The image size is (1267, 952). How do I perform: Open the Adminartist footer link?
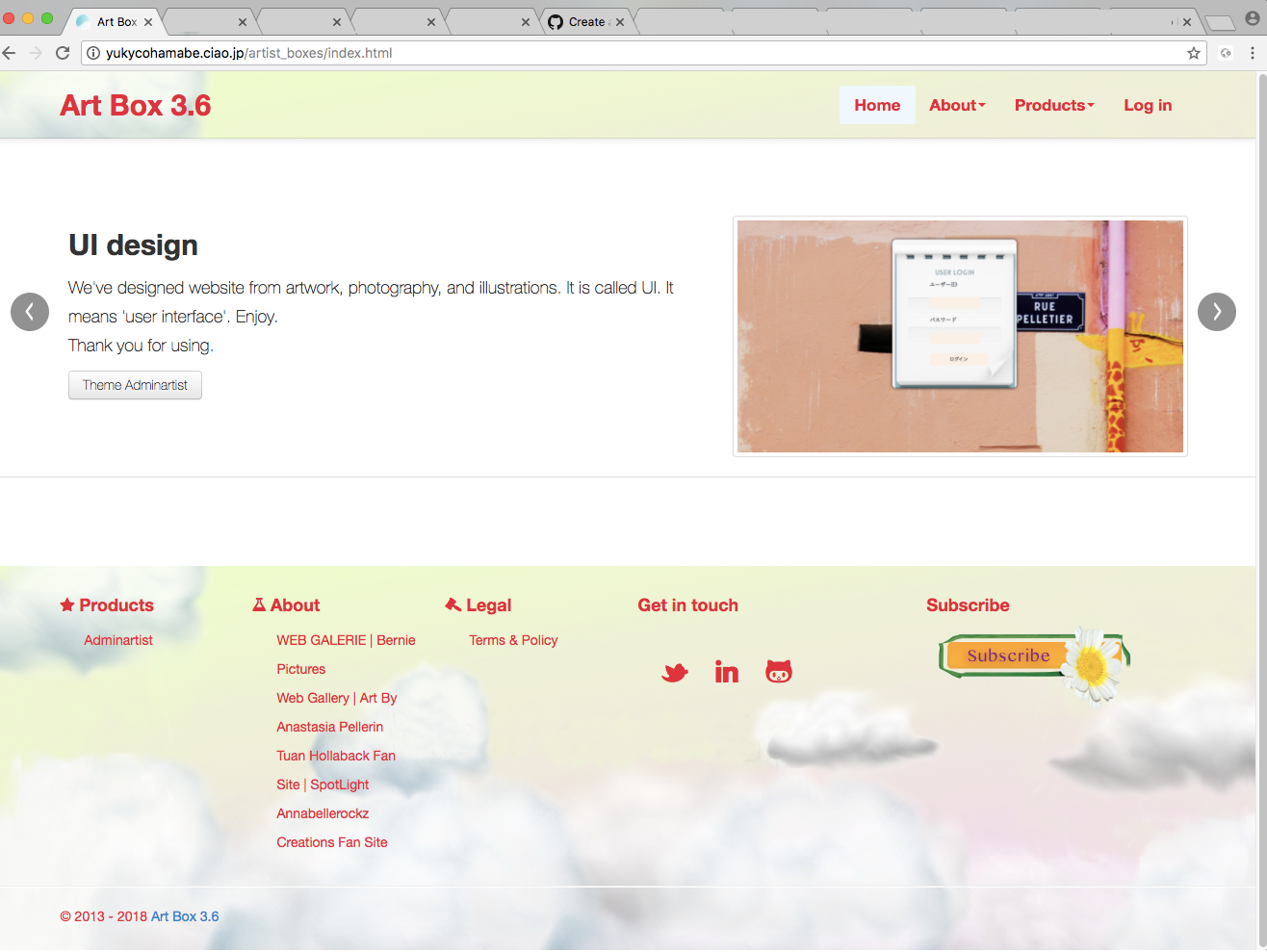coord(118,640)
